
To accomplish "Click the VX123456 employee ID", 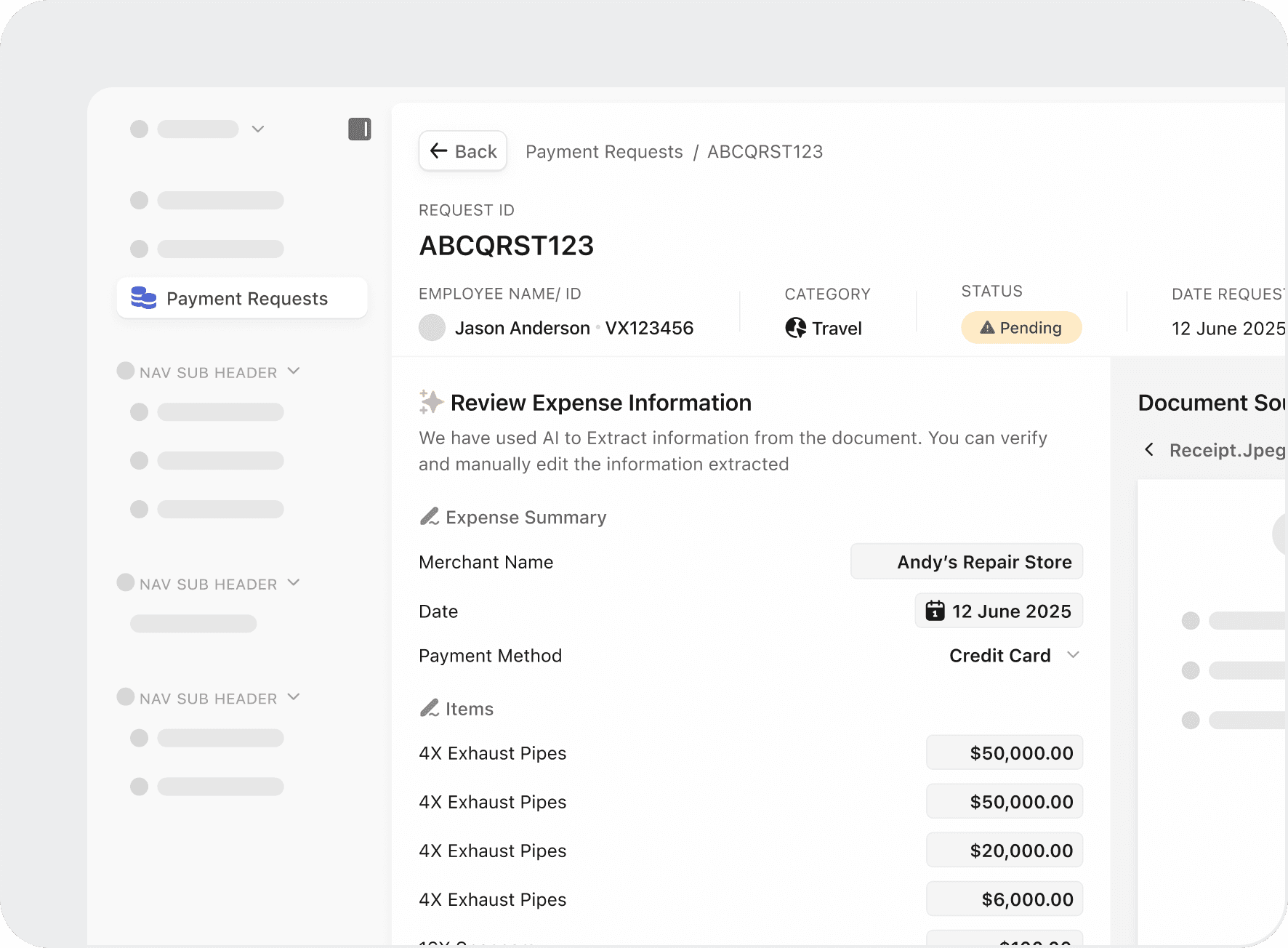I will tap(650, 328).
